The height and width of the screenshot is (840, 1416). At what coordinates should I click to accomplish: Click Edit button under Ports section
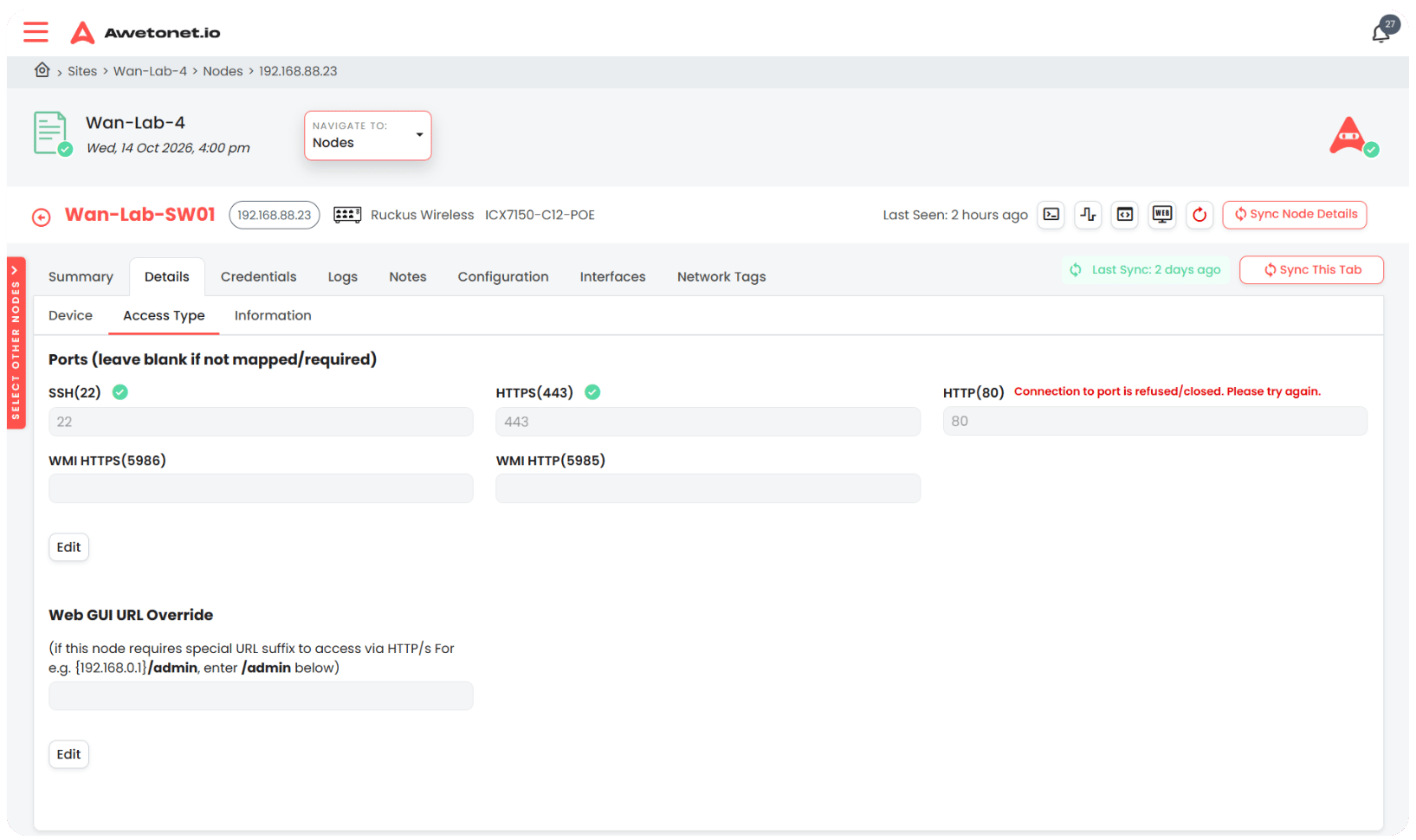(68, 547)
